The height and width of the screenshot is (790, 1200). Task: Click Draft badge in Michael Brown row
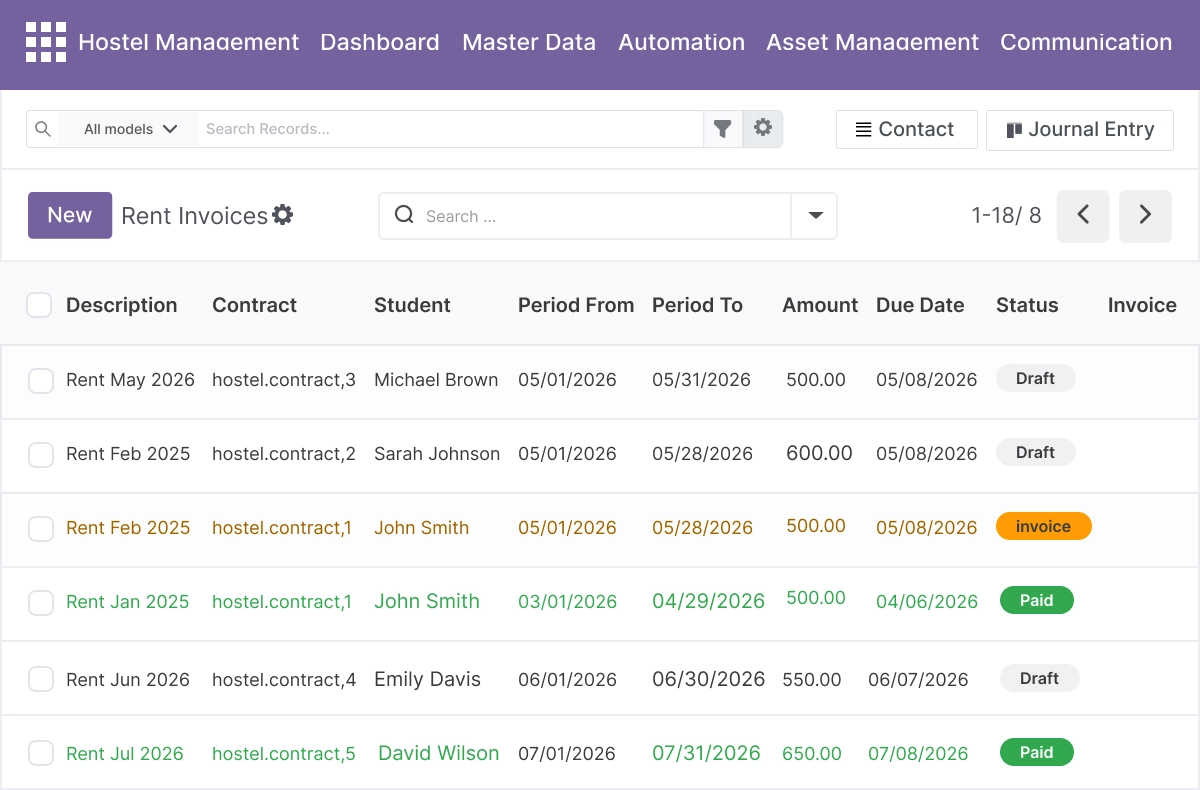pos(1035,378)
